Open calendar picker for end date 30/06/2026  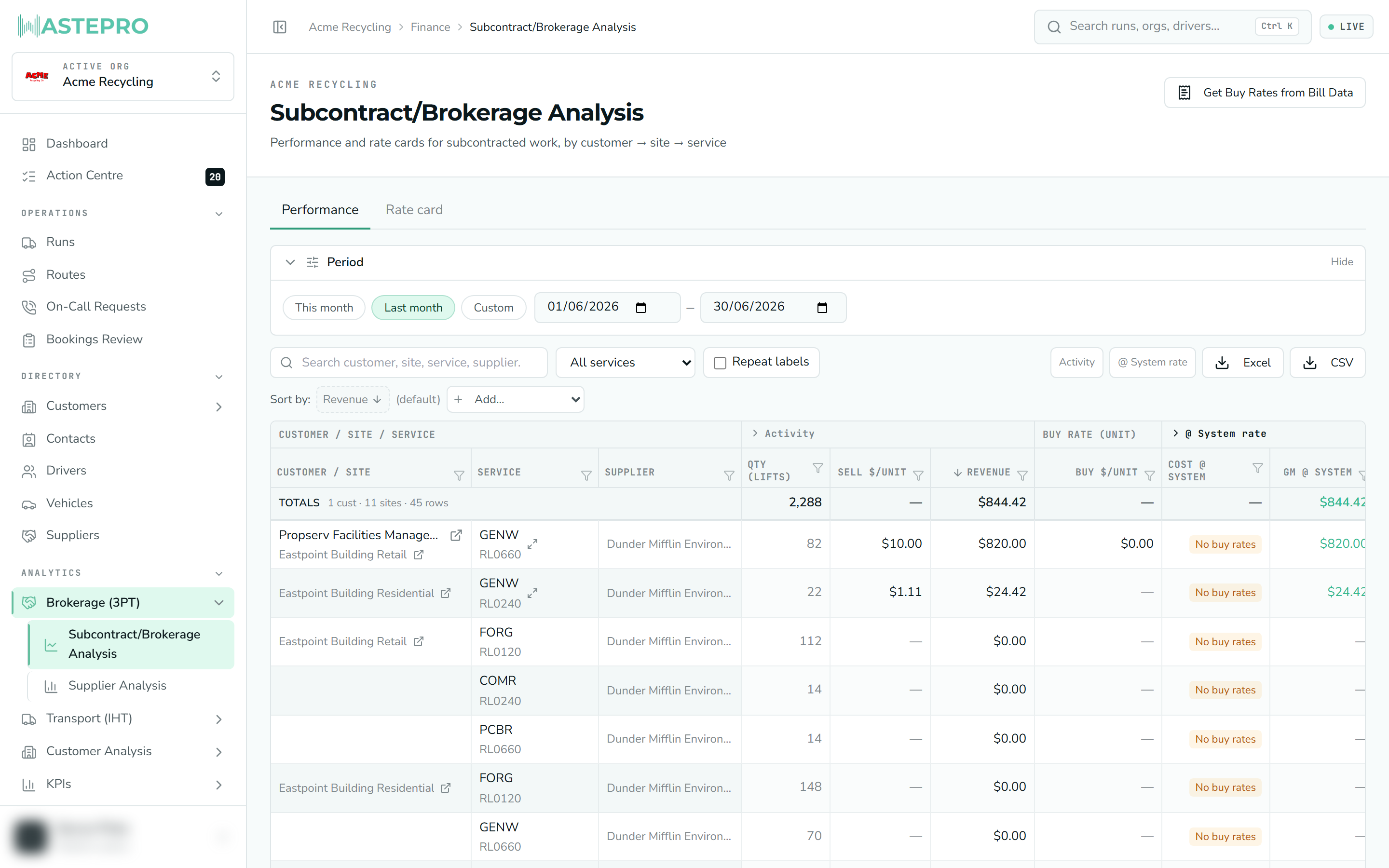point(822,308)
